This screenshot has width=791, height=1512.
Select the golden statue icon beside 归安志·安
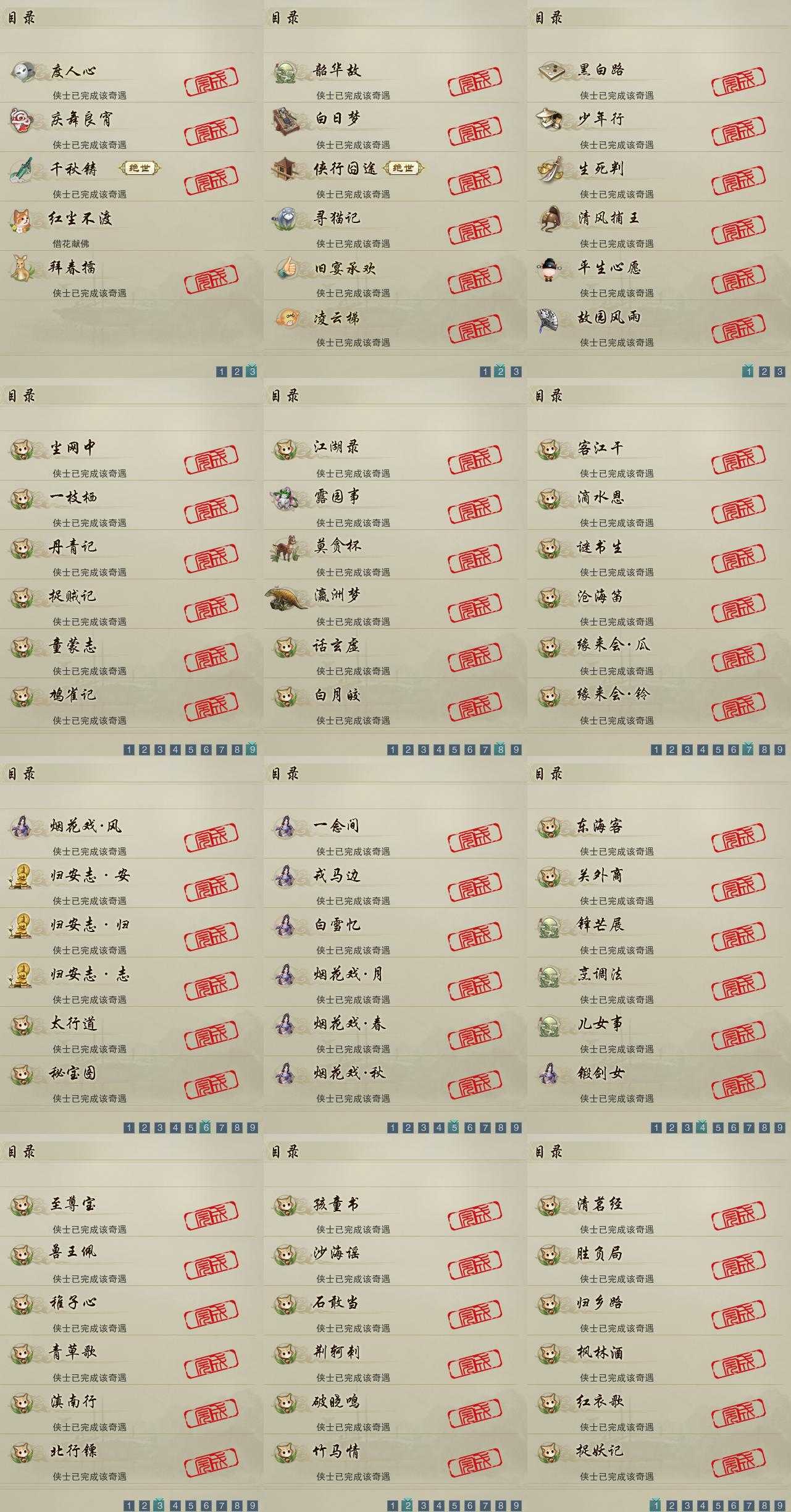pos(20,876)
